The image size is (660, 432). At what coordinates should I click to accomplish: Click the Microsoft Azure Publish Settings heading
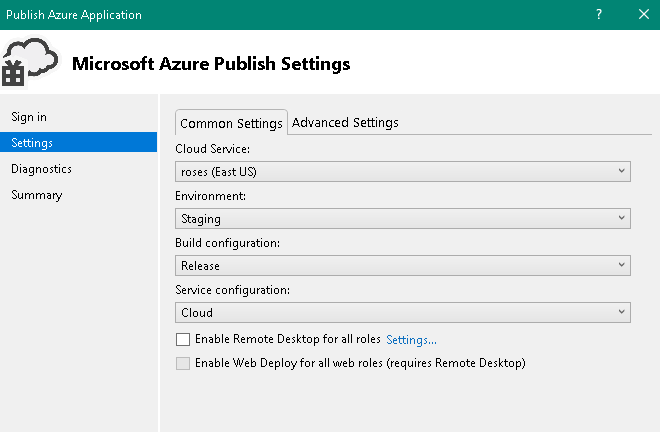pyautogui.click(x=211, y=64)
